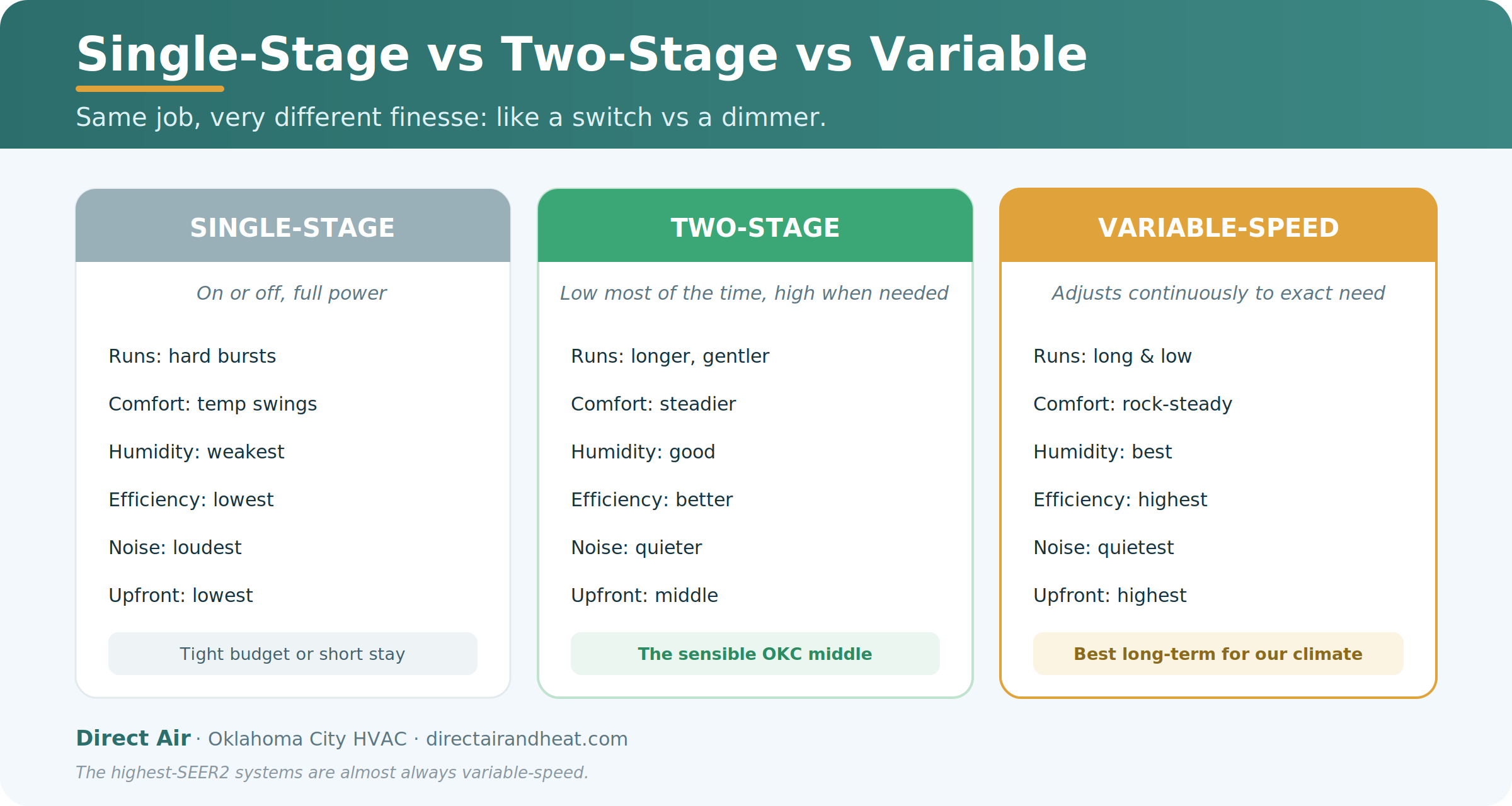Click the SINGLE-STAGE card header

[x=292, y=225]
